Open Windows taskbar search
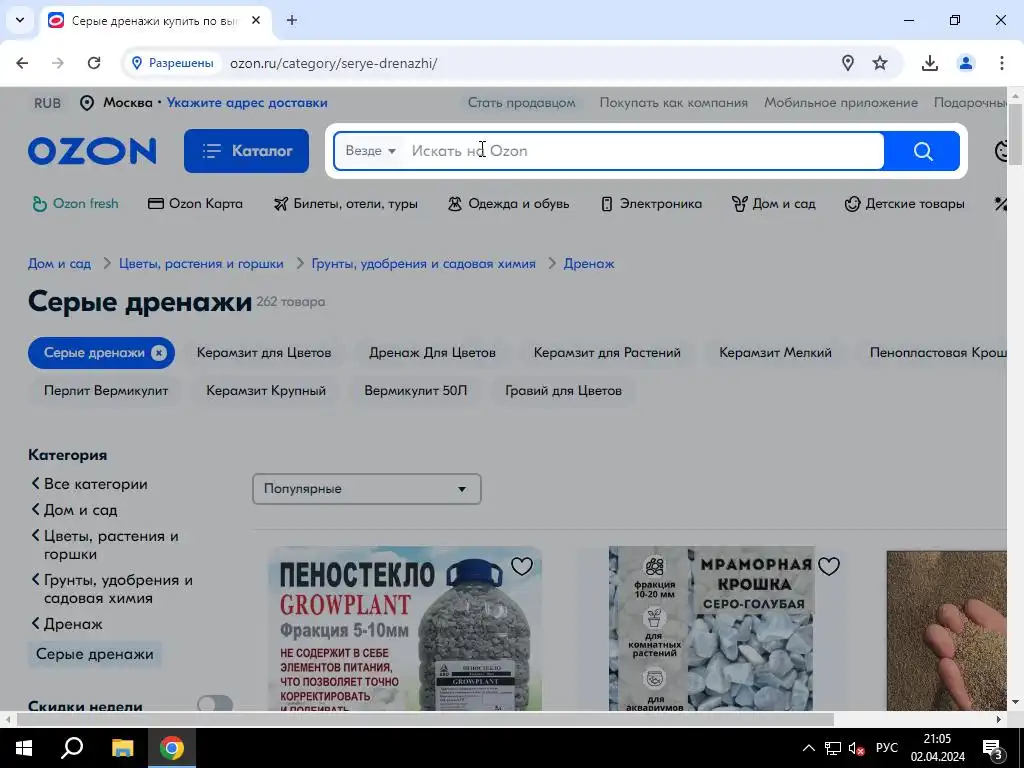1024x768 pixels. pos(72,748)
